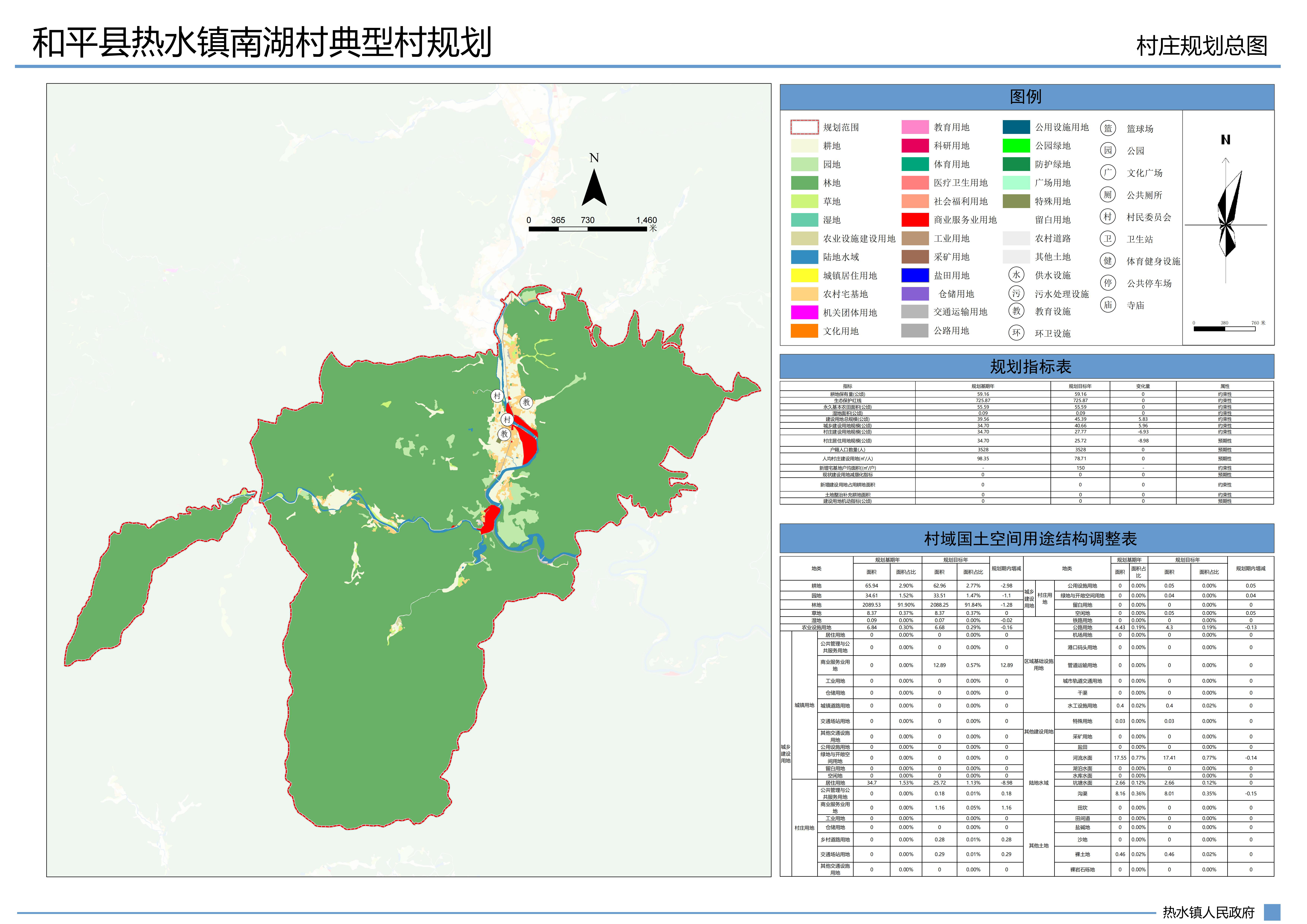Click the 生态保护红线 row label
1307x924 pixels.
pos(848,401)
